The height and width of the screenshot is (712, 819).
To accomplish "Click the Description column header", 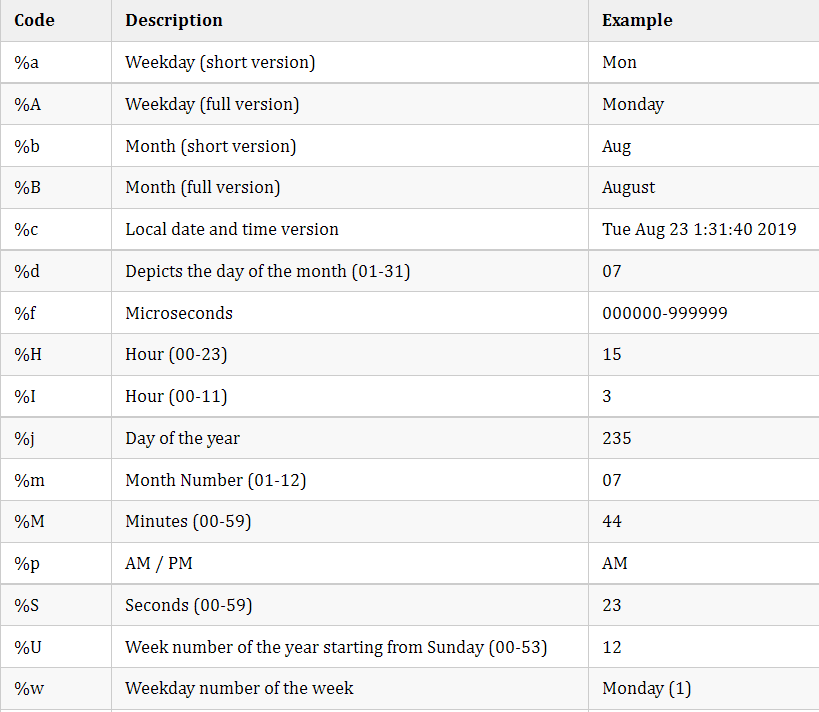I will coord(174,20).
